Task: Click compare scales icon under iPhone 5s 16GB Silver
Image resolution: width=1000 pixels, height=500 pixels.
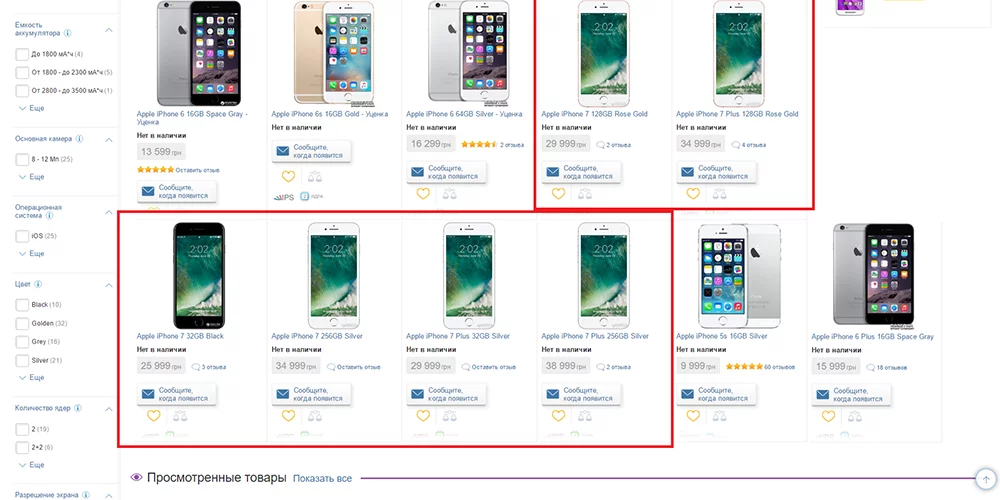Action: [x=719, y=416]
